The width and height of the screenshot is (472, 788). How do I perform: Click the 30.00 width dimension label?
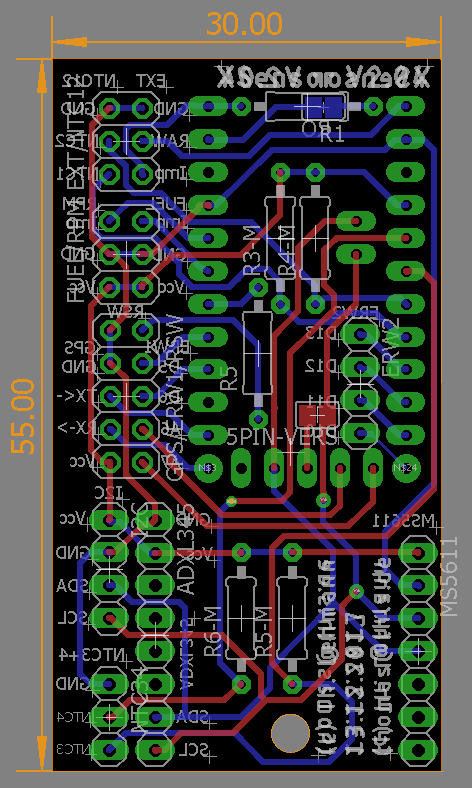[244, 24]
